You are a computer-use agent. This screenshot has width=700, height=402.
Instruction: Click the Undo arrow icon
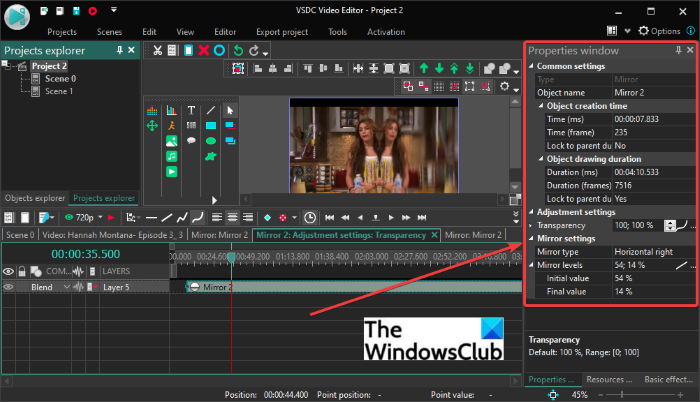click(238, 50)
